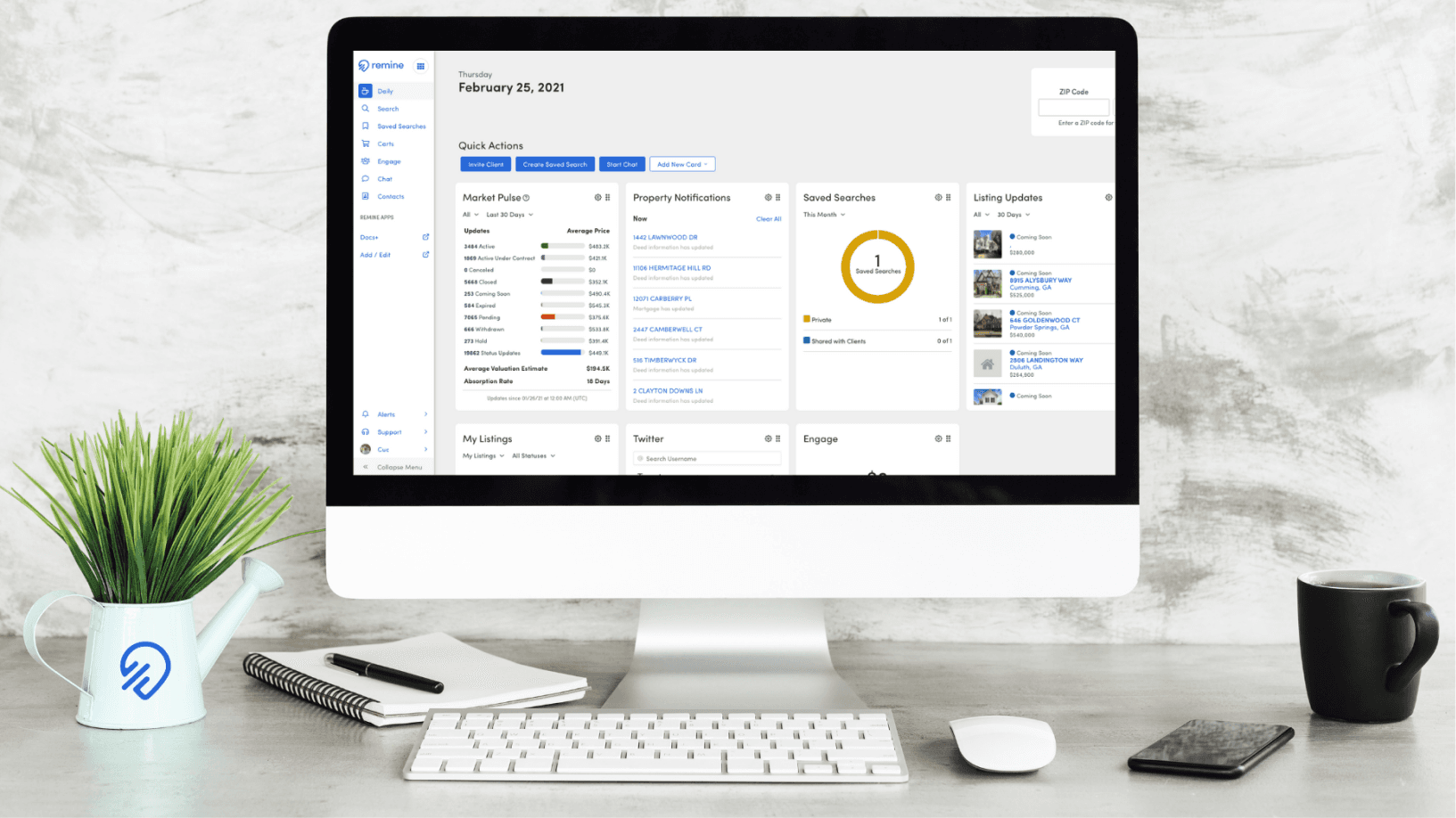
Task: Open the All Statuses dropdown
Action: tap(533, 456)
